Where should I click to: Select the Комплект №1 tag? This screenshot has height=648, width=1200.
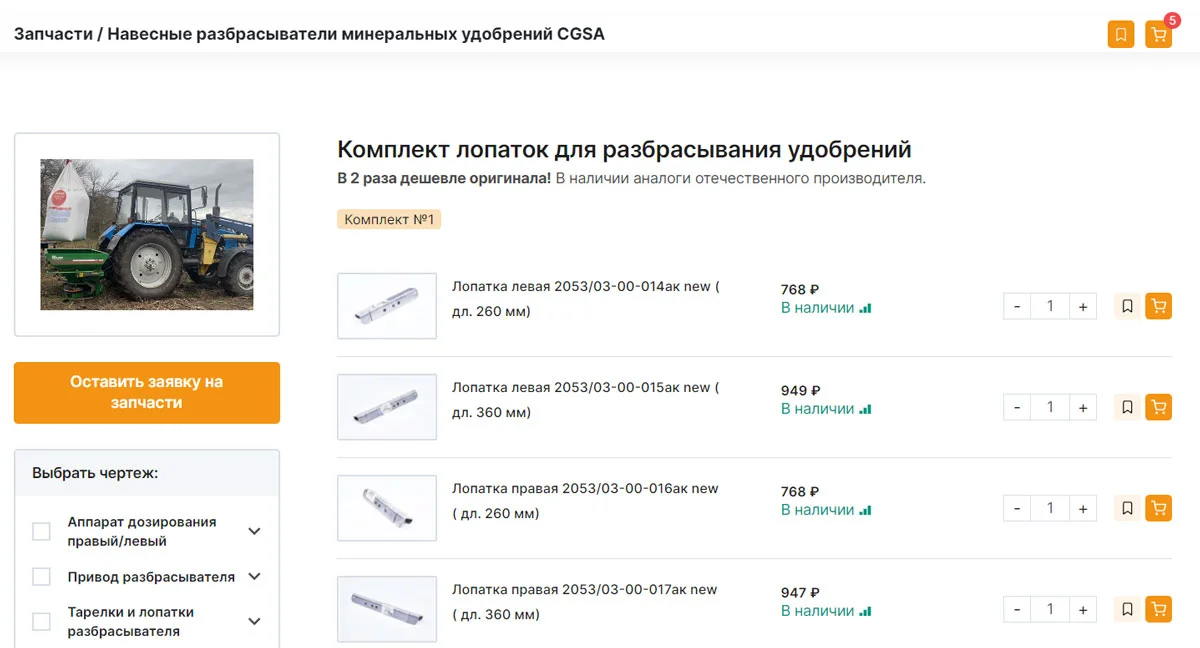pos(389,219)
